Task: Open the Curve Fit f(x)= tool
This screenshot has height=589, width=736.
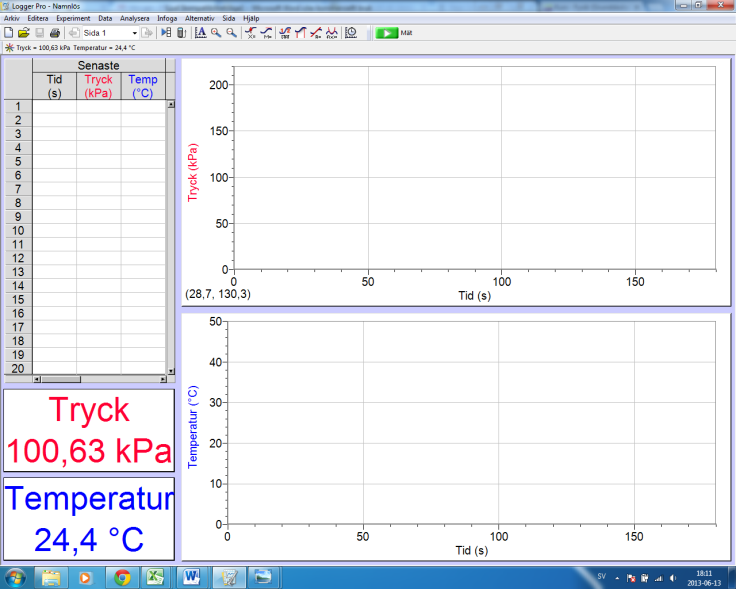Action: (x=331, y=33)
